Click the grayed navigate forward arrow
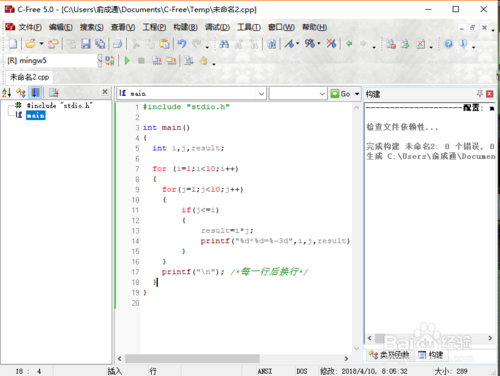This screenshot has width=500, height=376. pyautogui.click(x=363, y=44)
